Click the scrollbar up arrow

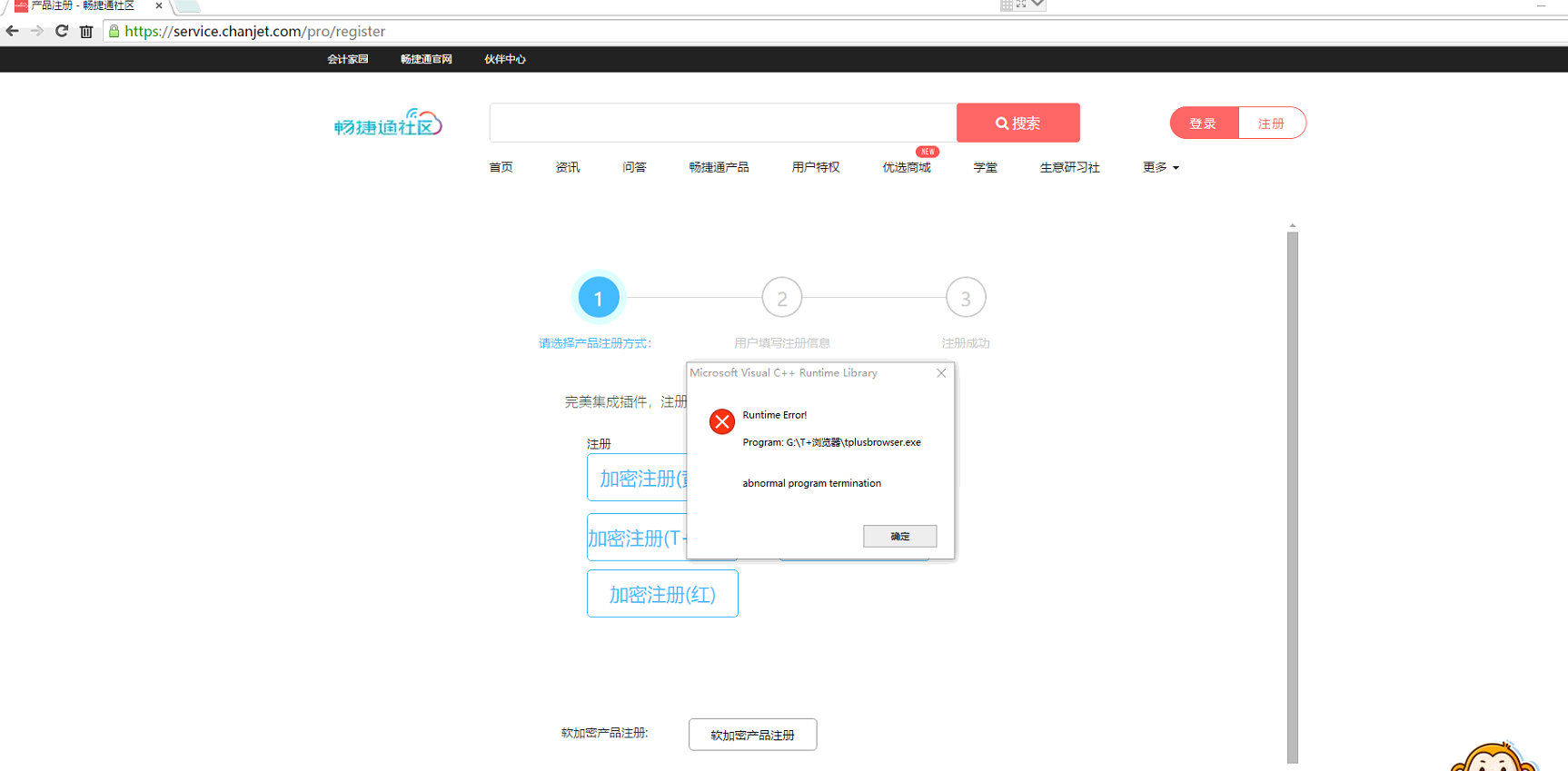coord(1293,225)
